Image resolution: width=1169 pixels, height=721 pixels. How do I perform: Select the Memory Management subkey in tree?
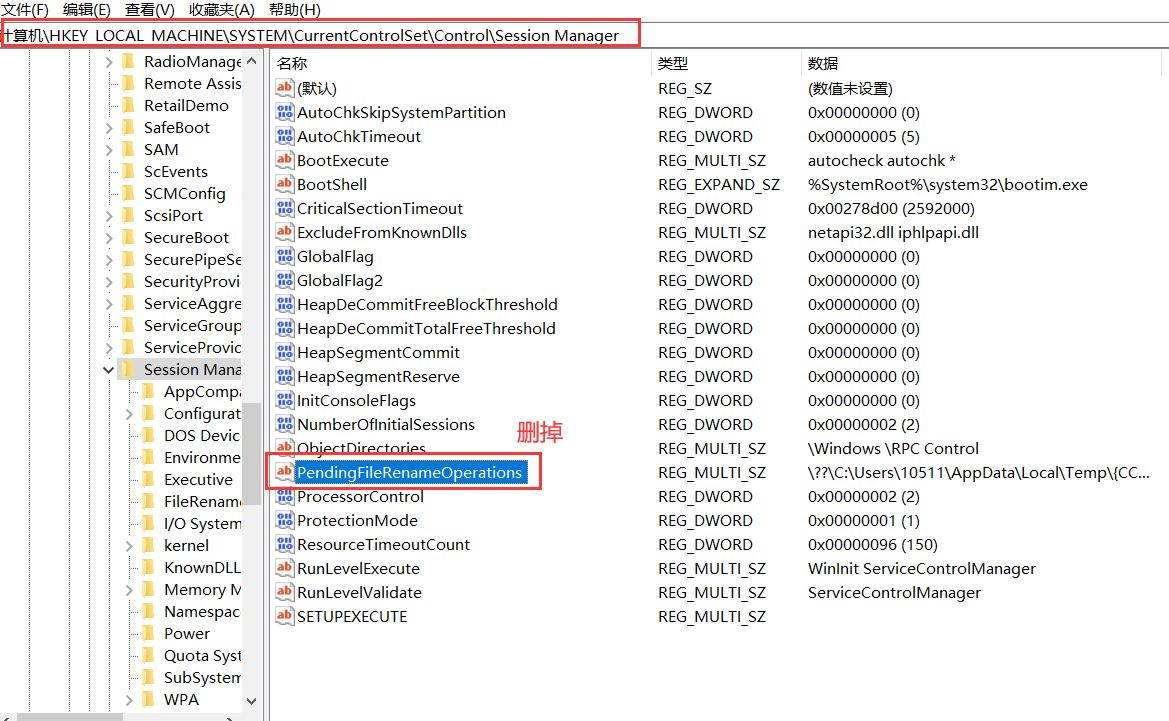pyautogui.click(x=202, y=590)
